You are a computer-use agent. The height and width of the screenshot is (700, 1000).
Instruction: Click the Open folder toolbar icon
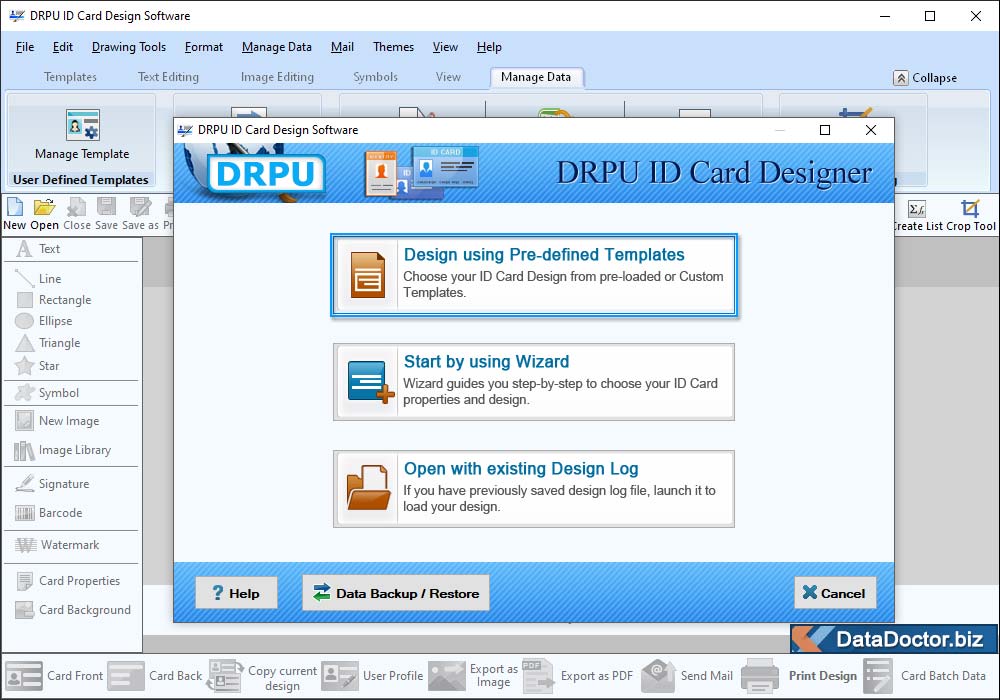click(x=45, y=214)
